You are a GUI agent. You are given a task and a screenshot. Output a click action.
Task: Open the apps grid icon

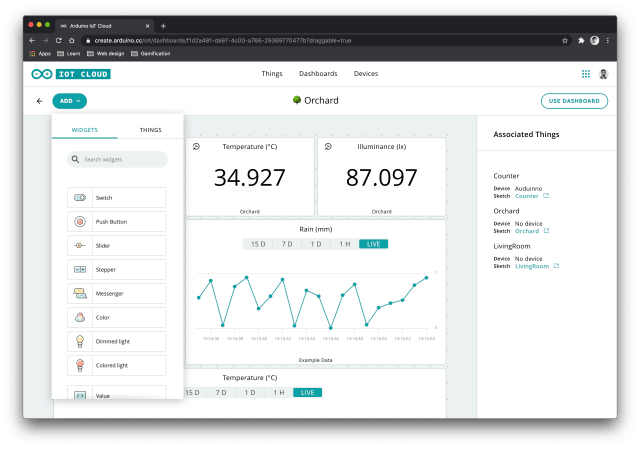[x=586, y=74]
